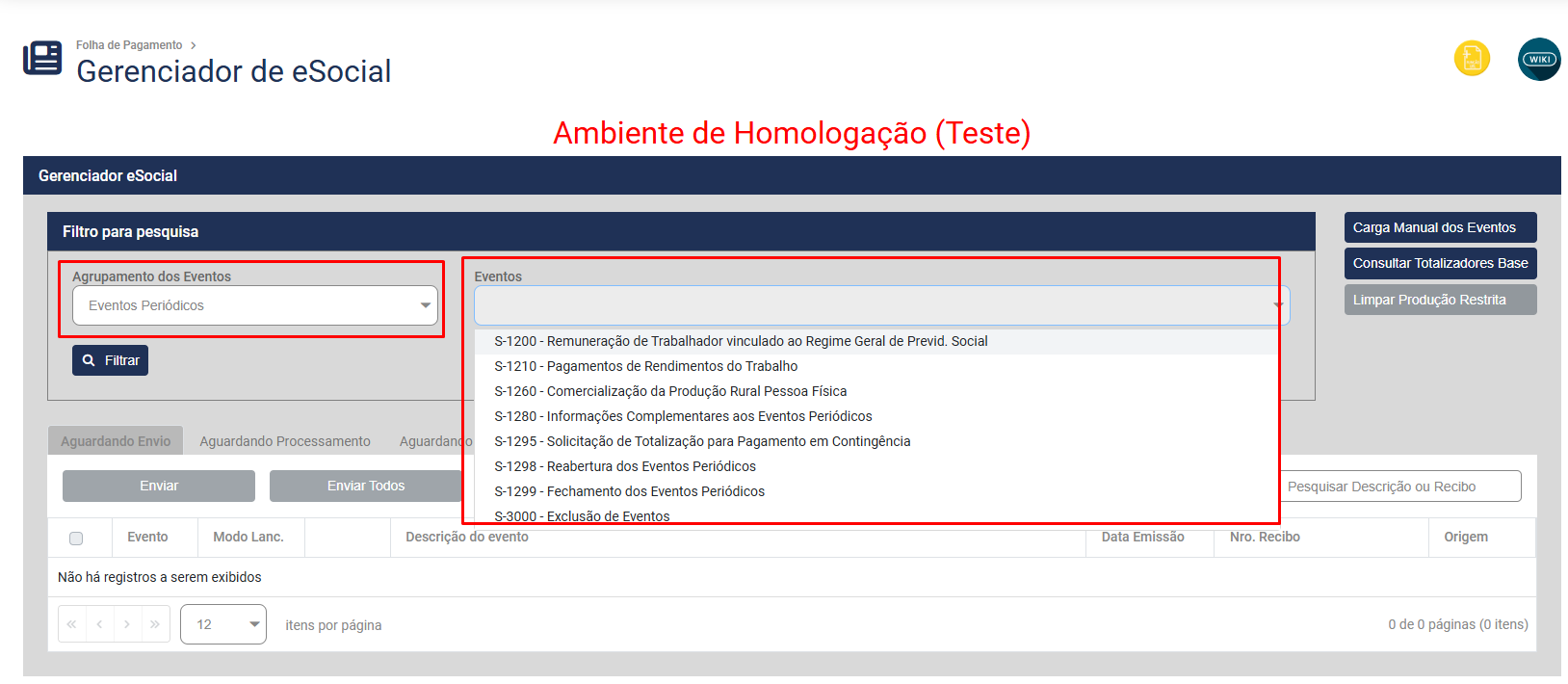Viewport: 1568px width, 684px height.
Task: Select S-1210 Pagamentos de Rendimentos option
Action: pyautogui.click(x=876, y=366)
